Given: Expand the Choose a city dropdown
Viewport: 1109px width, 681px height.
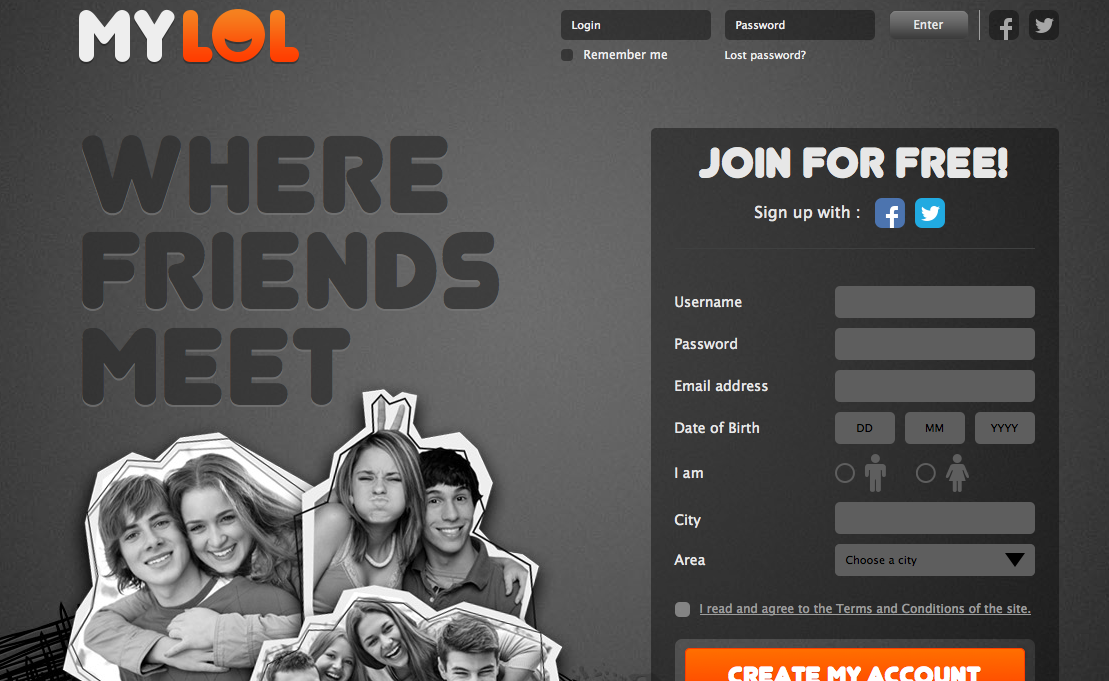Looking at the screenshot, I should coord(934,560).
